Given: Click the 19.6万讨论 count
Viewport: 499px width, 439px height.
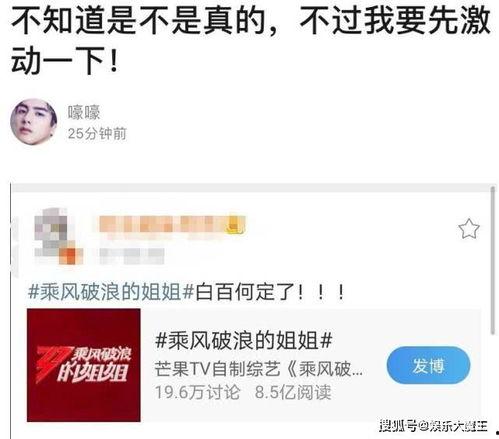Looking at the screenshot, I should tap(197, 392).
